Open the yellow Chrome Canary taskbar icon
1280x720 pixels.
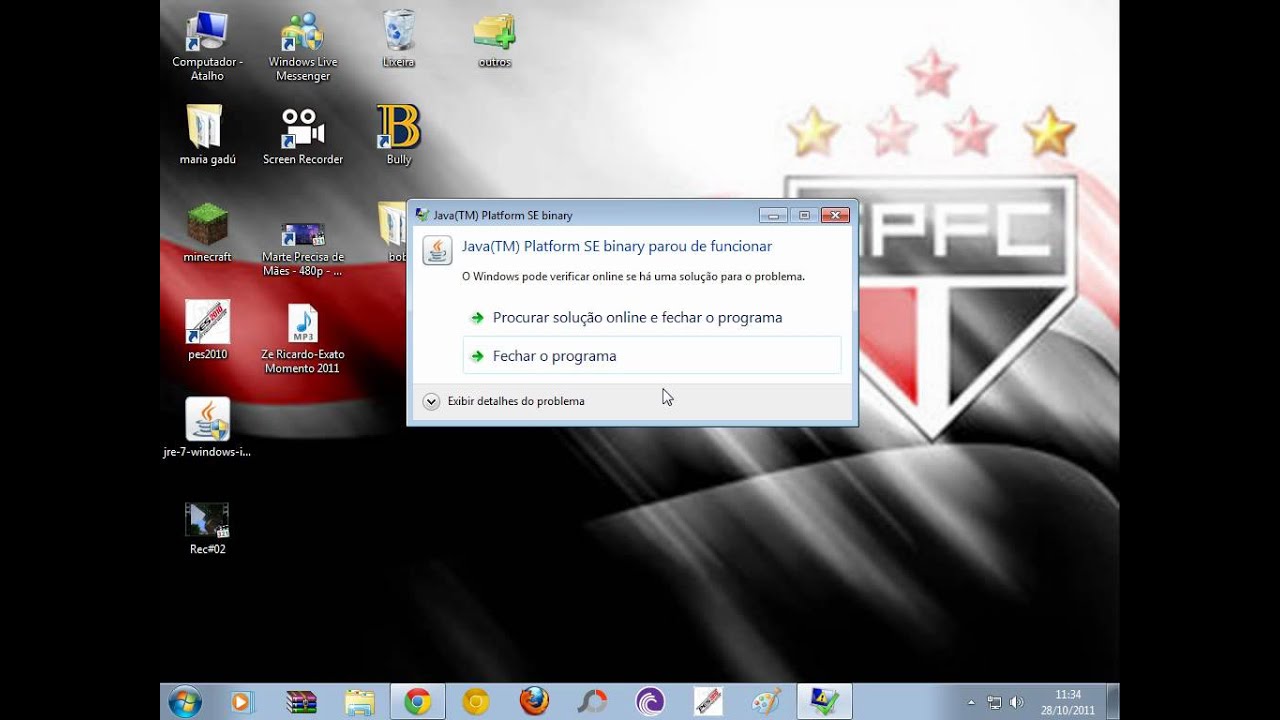476,702
